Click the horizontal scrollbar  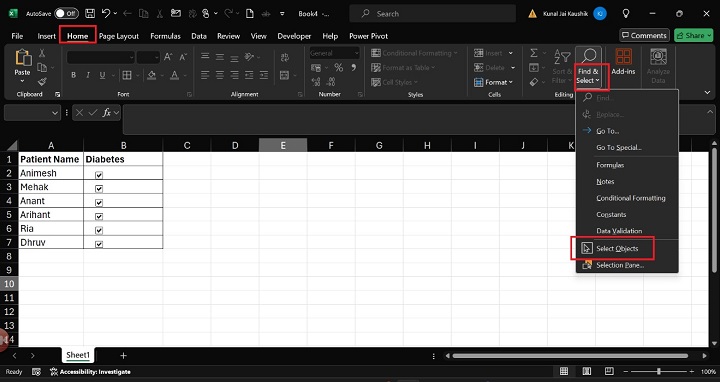tap(570, 355)
